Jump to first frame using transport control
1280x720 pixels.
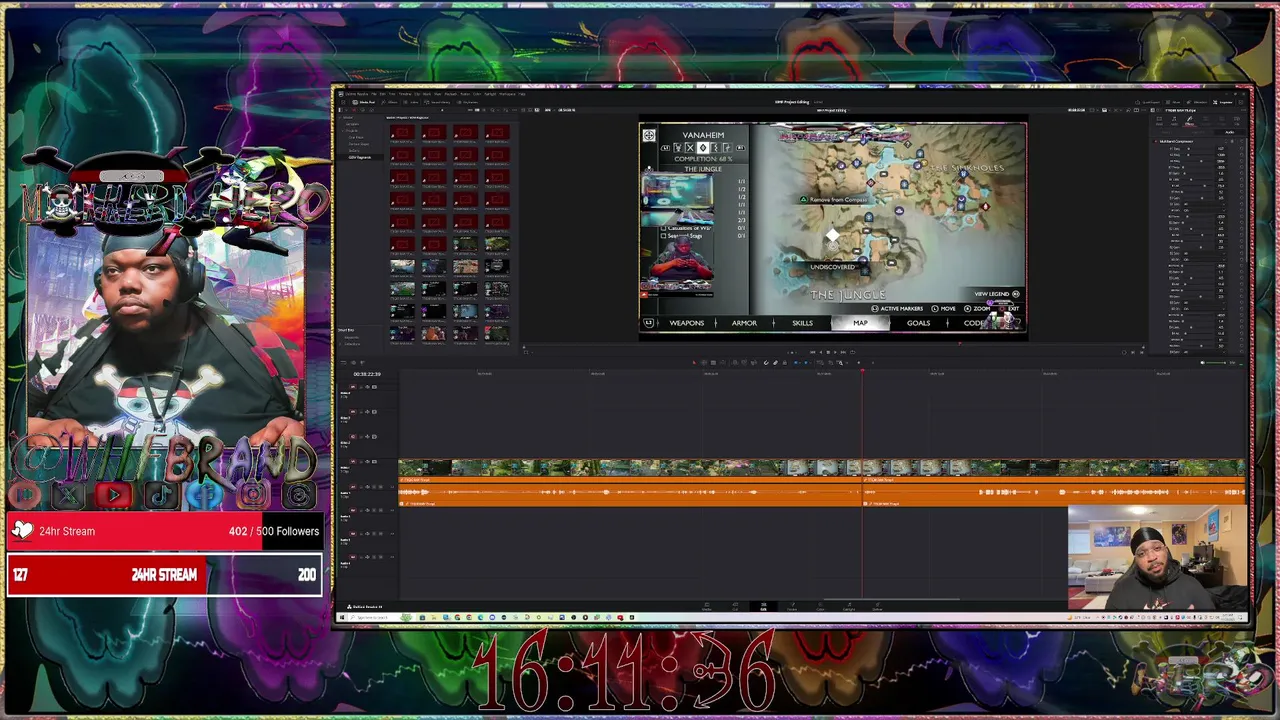[812, 352]
